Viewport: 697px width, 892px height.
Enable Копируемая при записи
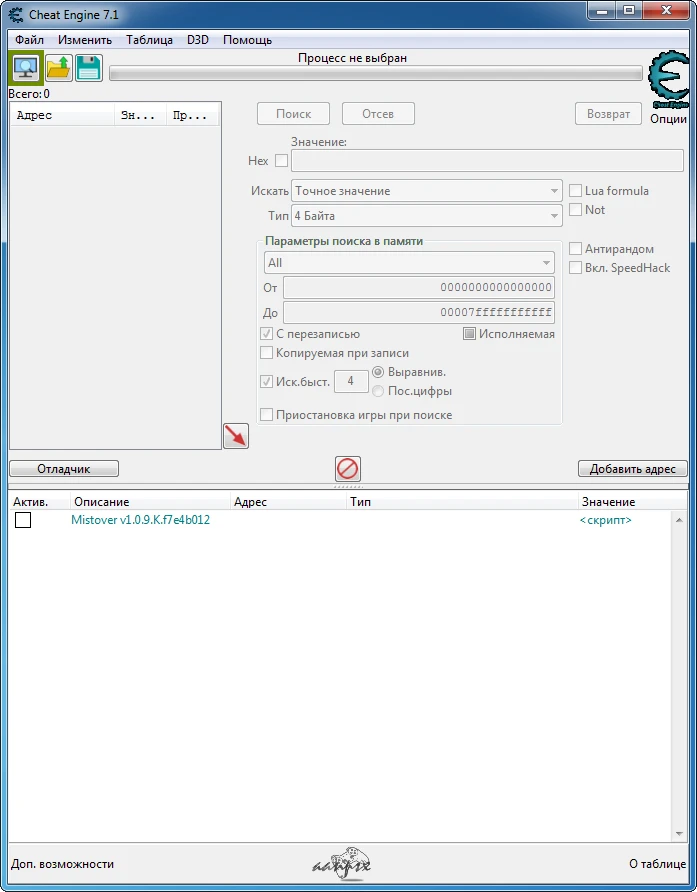coord(266,353)
